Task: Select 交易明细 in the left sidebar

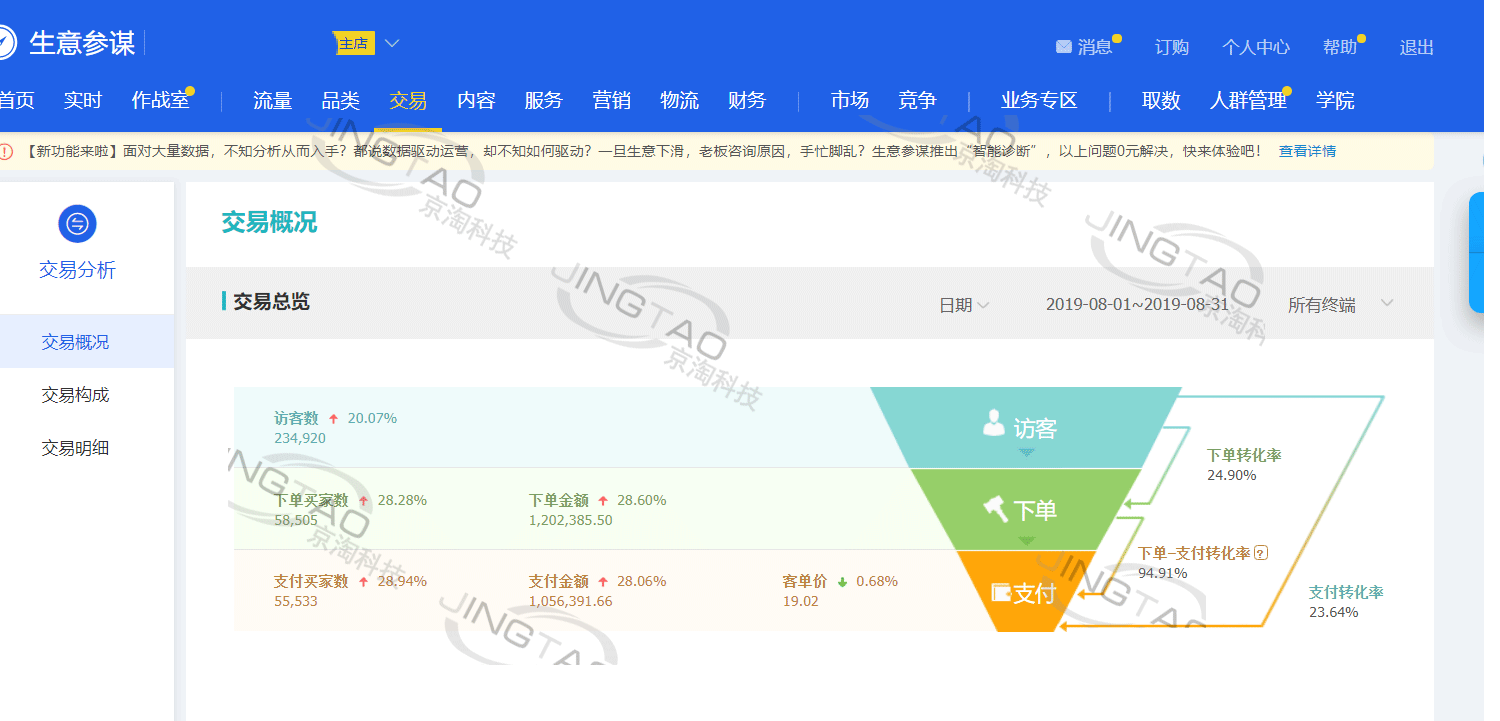Action: (75, 448)
